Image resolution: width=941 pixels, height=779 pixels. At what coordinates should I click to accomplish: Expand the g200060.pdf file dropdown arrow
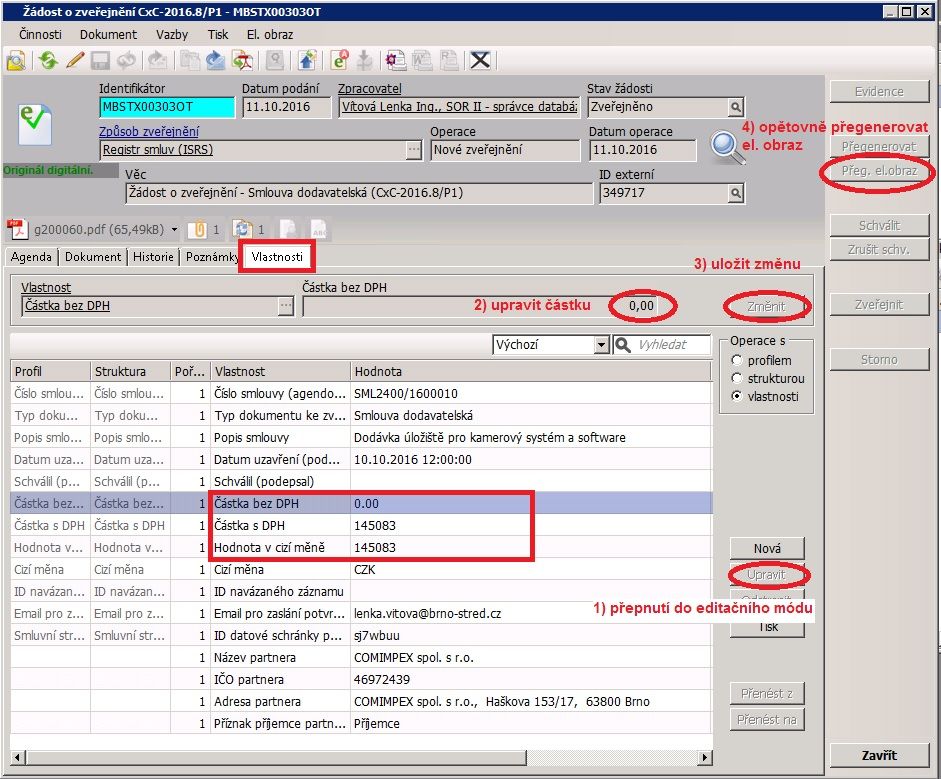(175, 229)
